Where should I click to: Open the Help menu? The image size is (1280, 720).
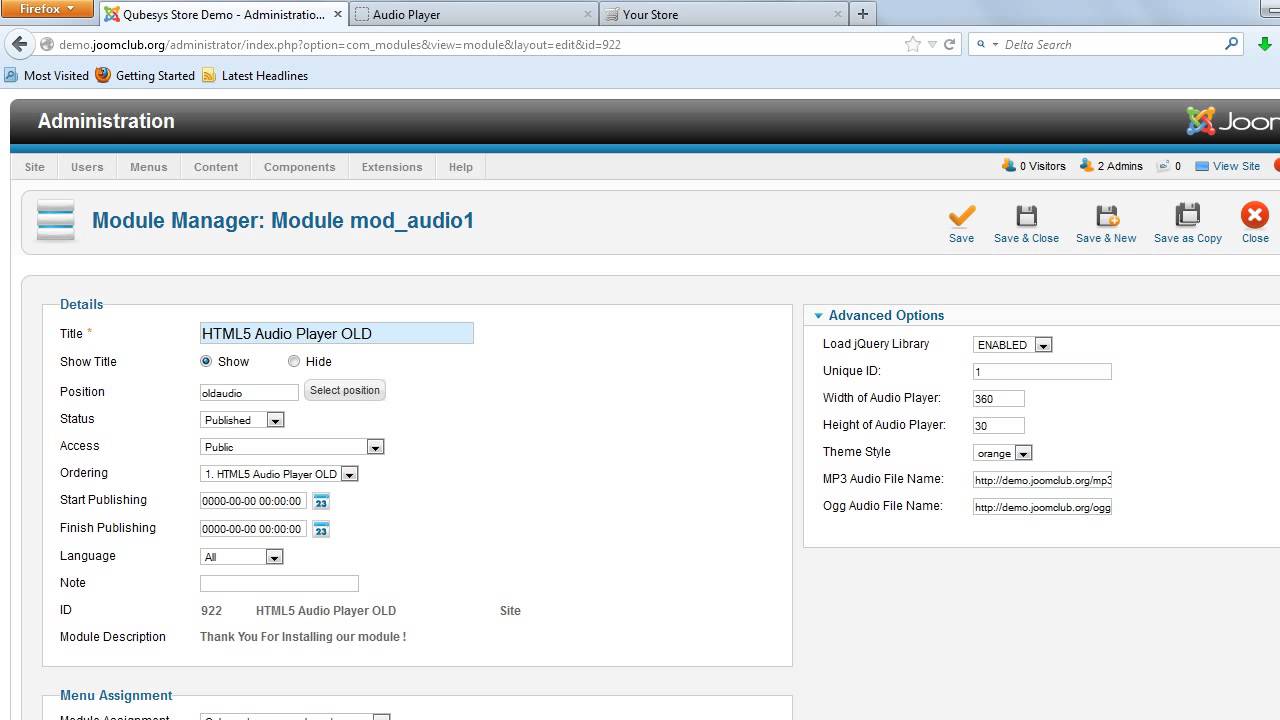click(461, 167)
